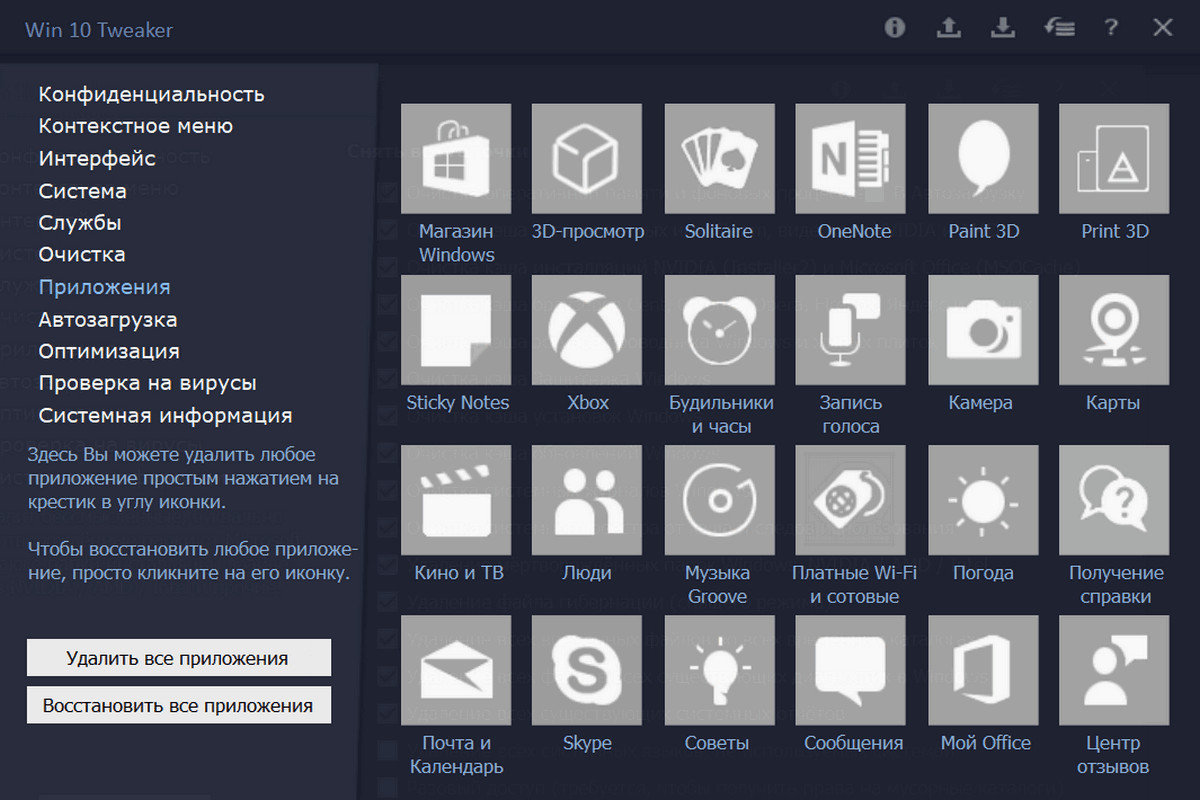Click the upload/export settings icon
1200x800 pixels.
(x=948, y=28)
